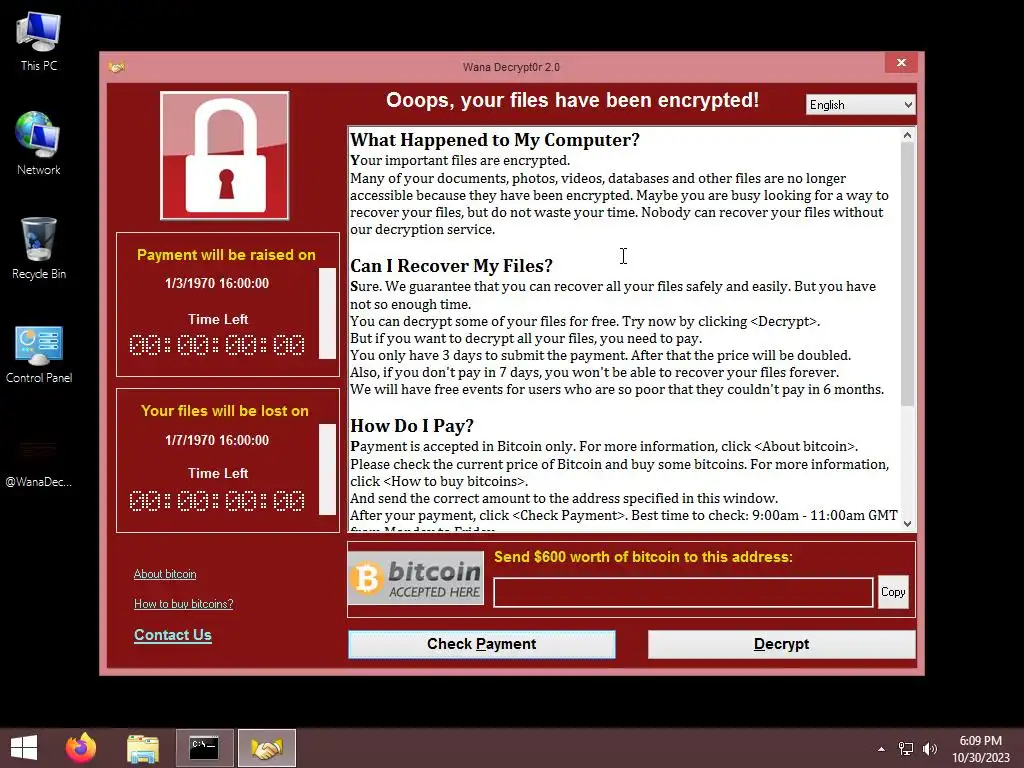Click the Check Payment button

coord(481,644)
